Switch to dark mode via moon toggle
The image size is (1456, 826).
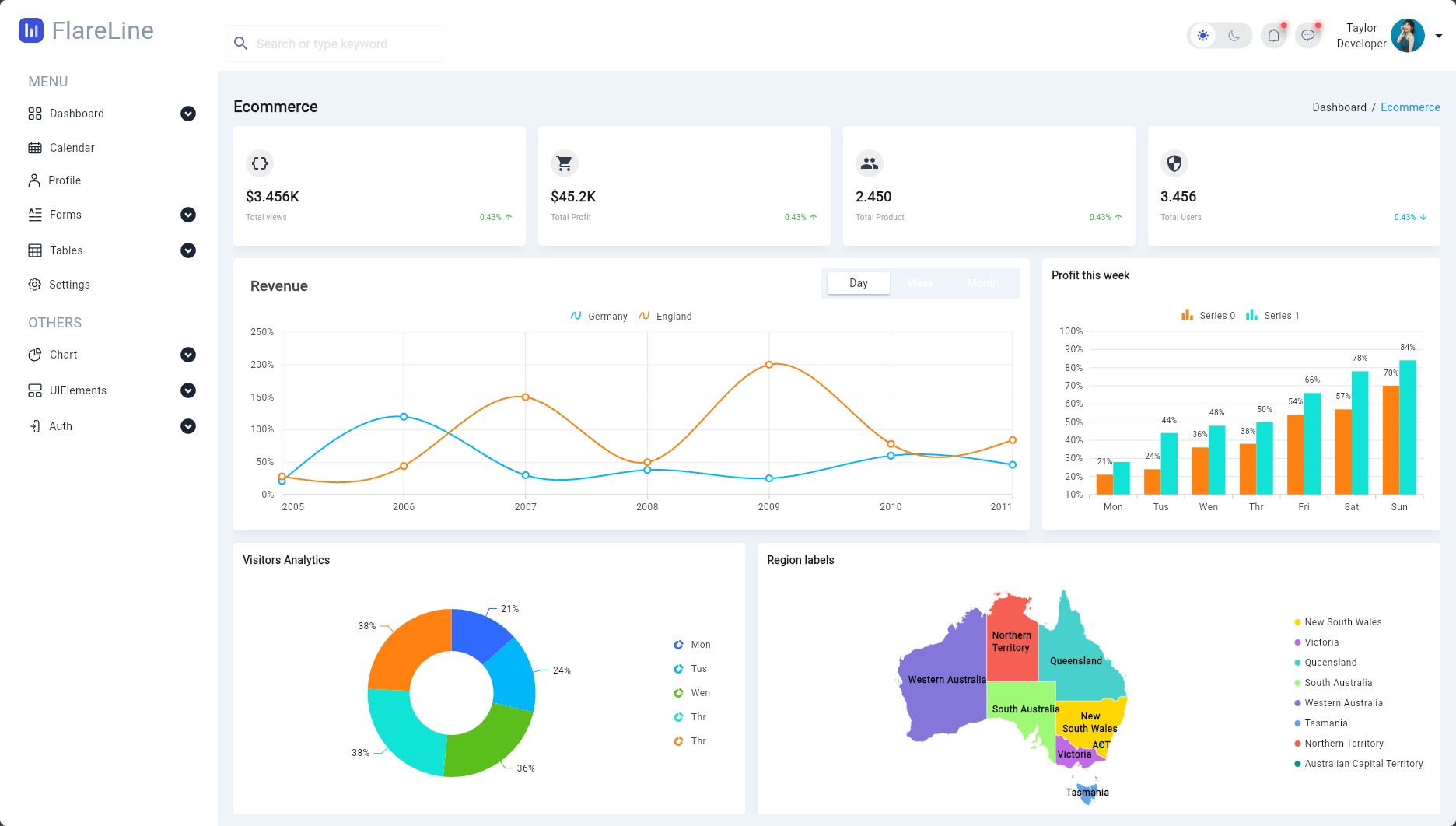[1234, 36]
